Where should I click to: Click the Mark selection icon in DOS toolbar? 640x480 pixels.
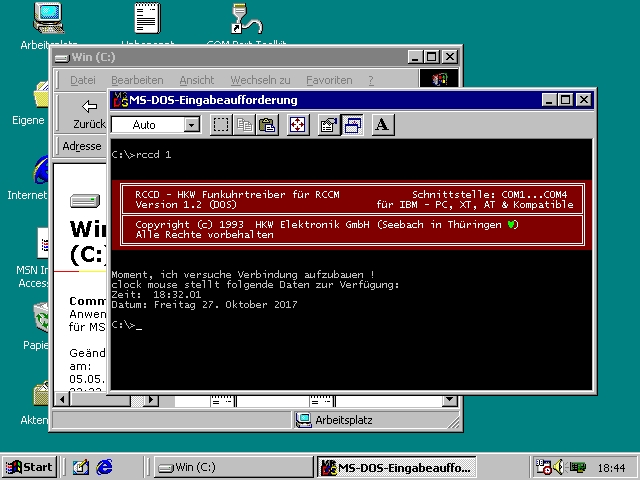tap(221, 125)
